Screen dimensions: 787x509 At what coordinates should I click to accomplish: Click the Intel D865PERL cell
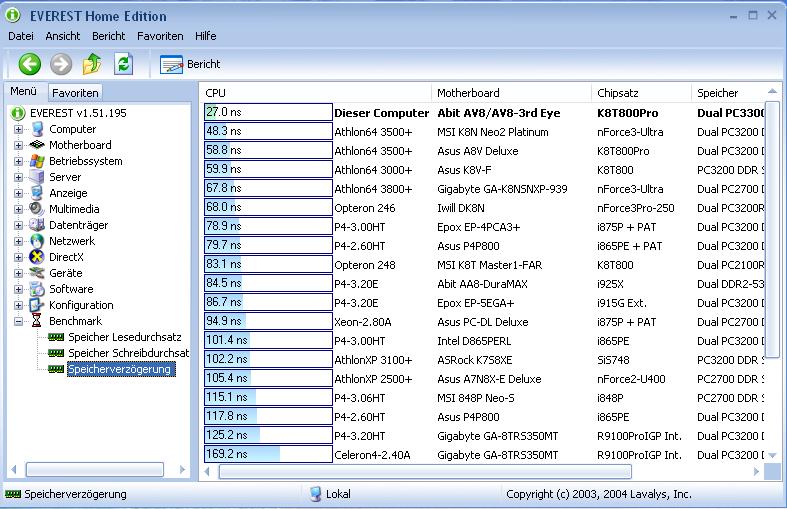point(474,341)
